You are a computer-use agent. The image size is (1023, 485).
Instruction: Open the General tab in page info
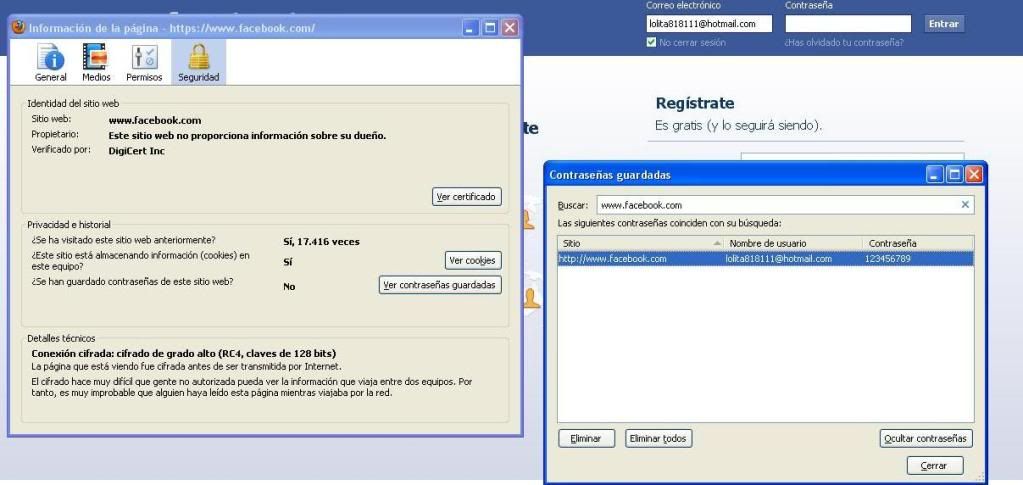click(51, 63)
